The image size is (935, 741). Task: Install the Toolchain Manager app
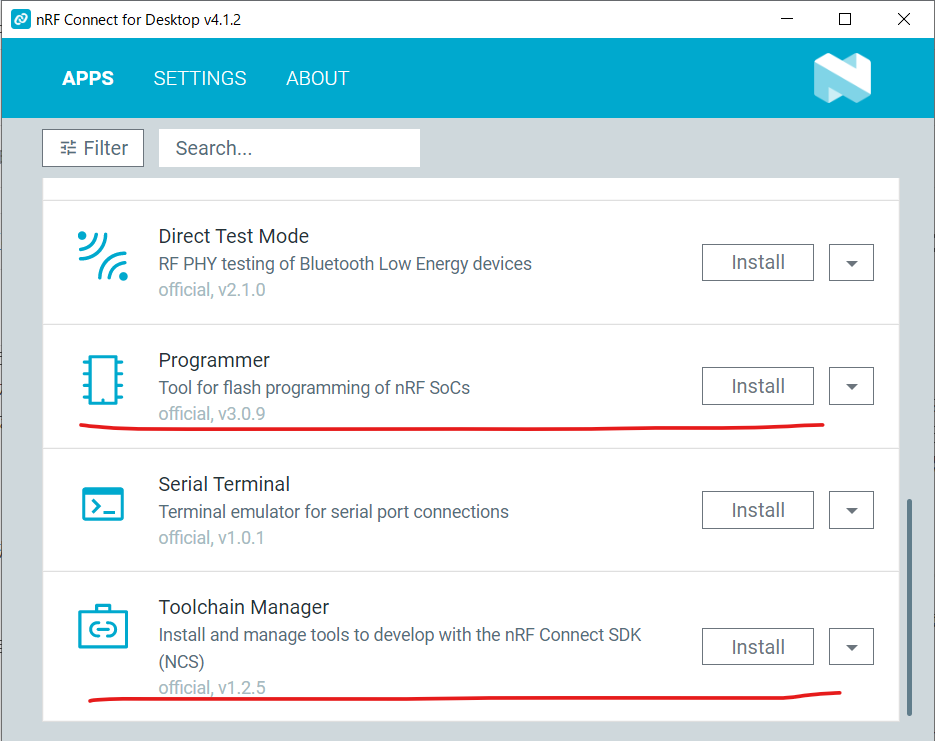tap(757, 647)
